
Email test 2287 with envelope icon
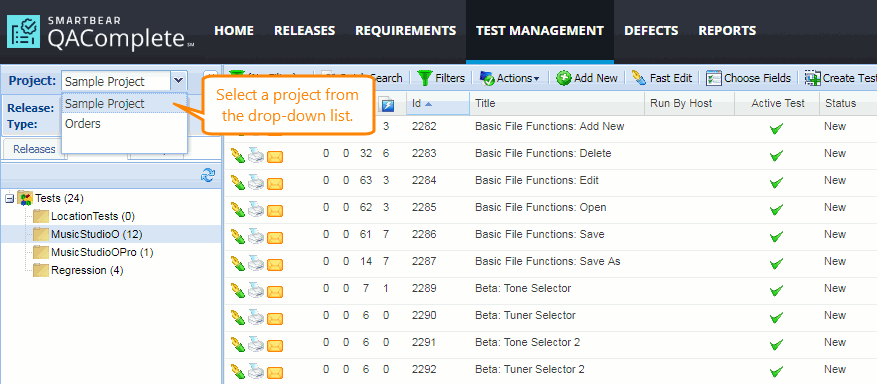[x=275, y=264]
